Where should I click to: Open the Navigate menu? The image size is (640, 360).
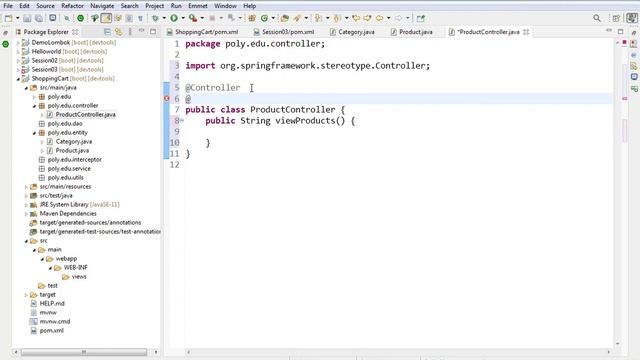click(102, 6)
